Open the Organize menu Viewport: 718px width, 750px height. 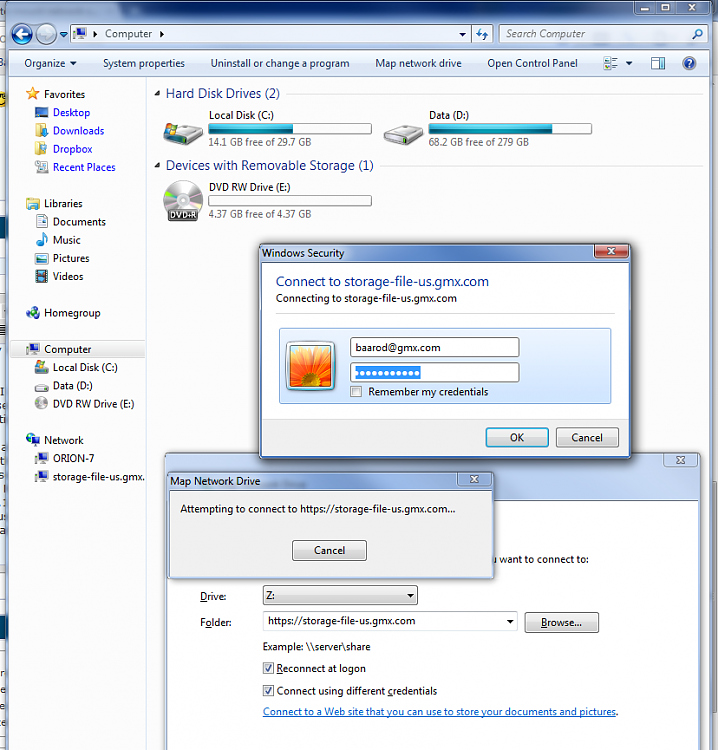(x=50, y=63)
